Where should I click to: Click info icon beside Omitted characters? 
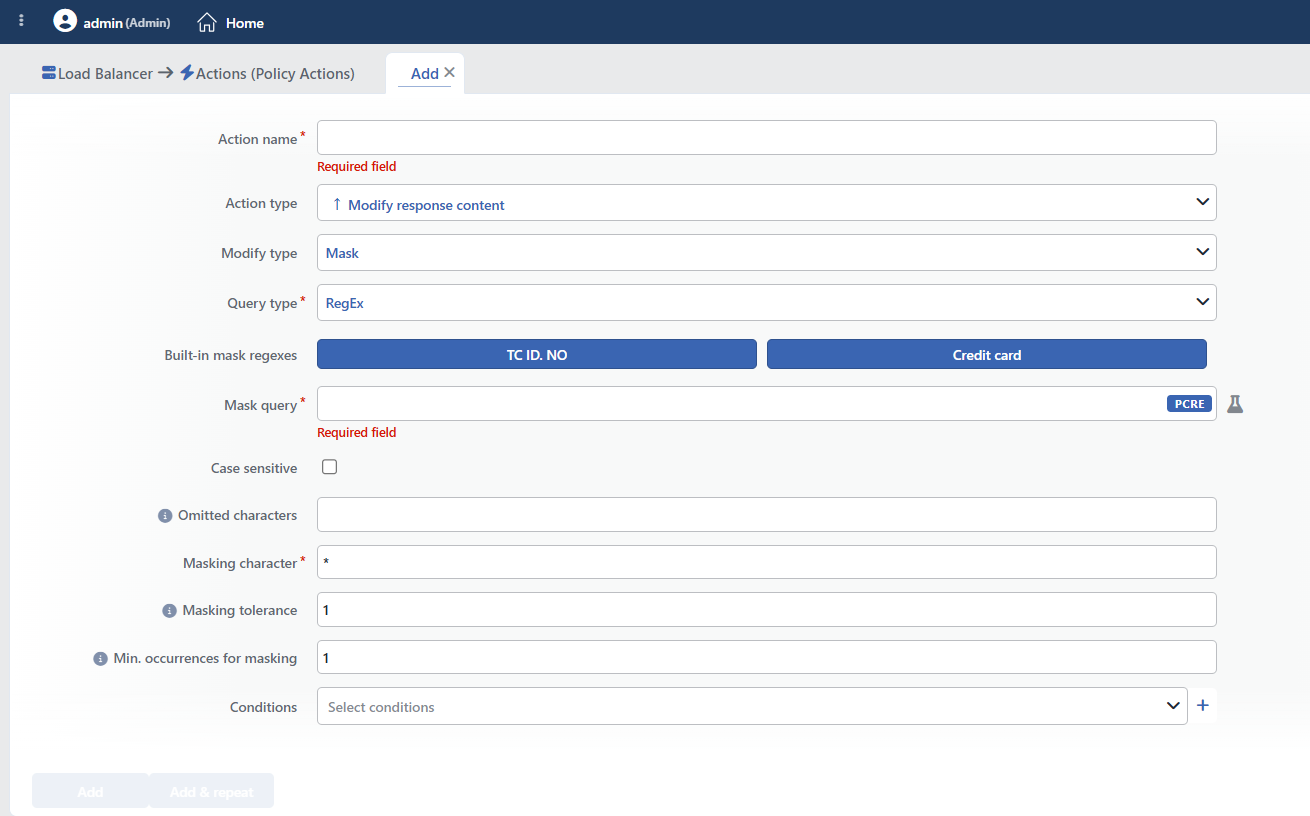point(165,516)
